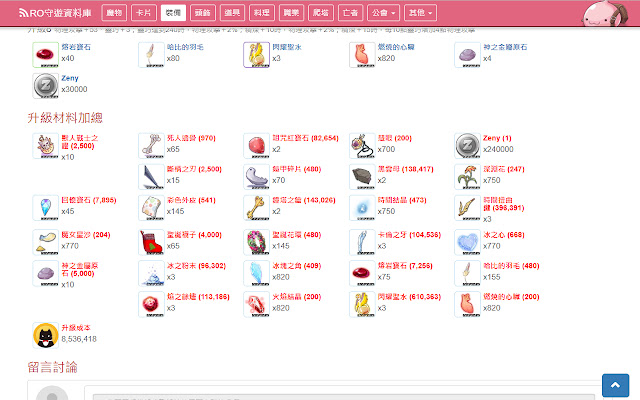Click the bone icon marked x65
The image size is (640, 400).
pyautogui.click(x=151, y=146)
